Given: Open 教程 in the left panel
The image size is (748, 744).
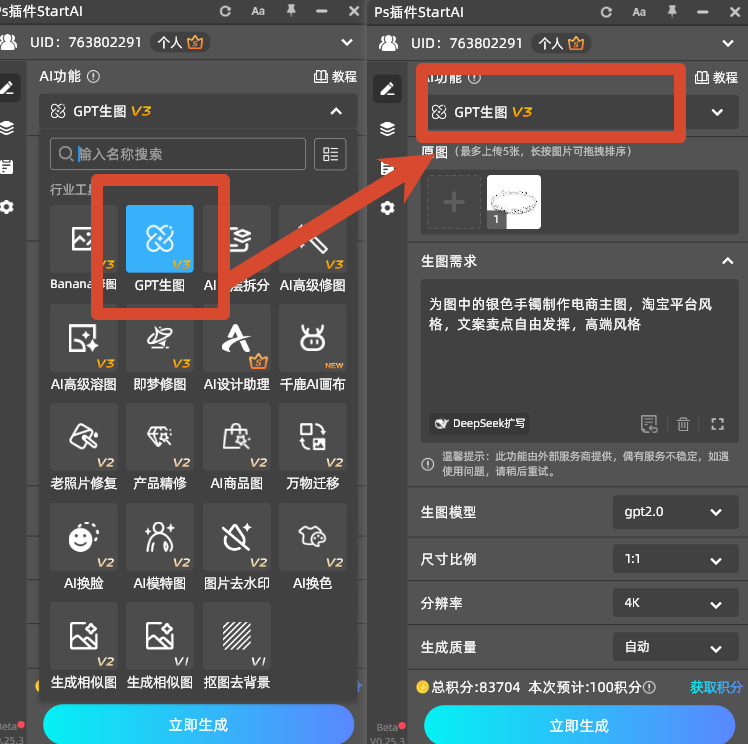Looking at the screenshot, I should [x=335, y=76].
